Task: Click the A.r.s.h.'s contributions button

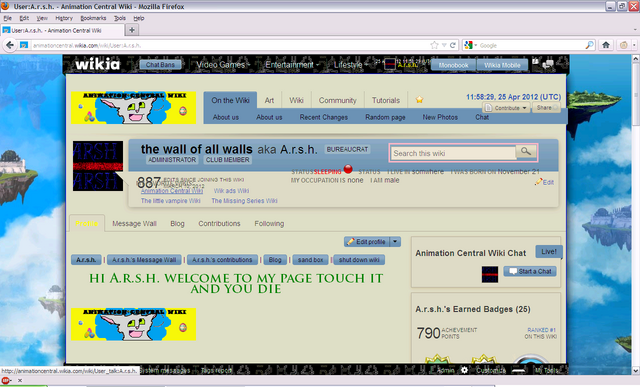Action: click(x=222, y=260)
